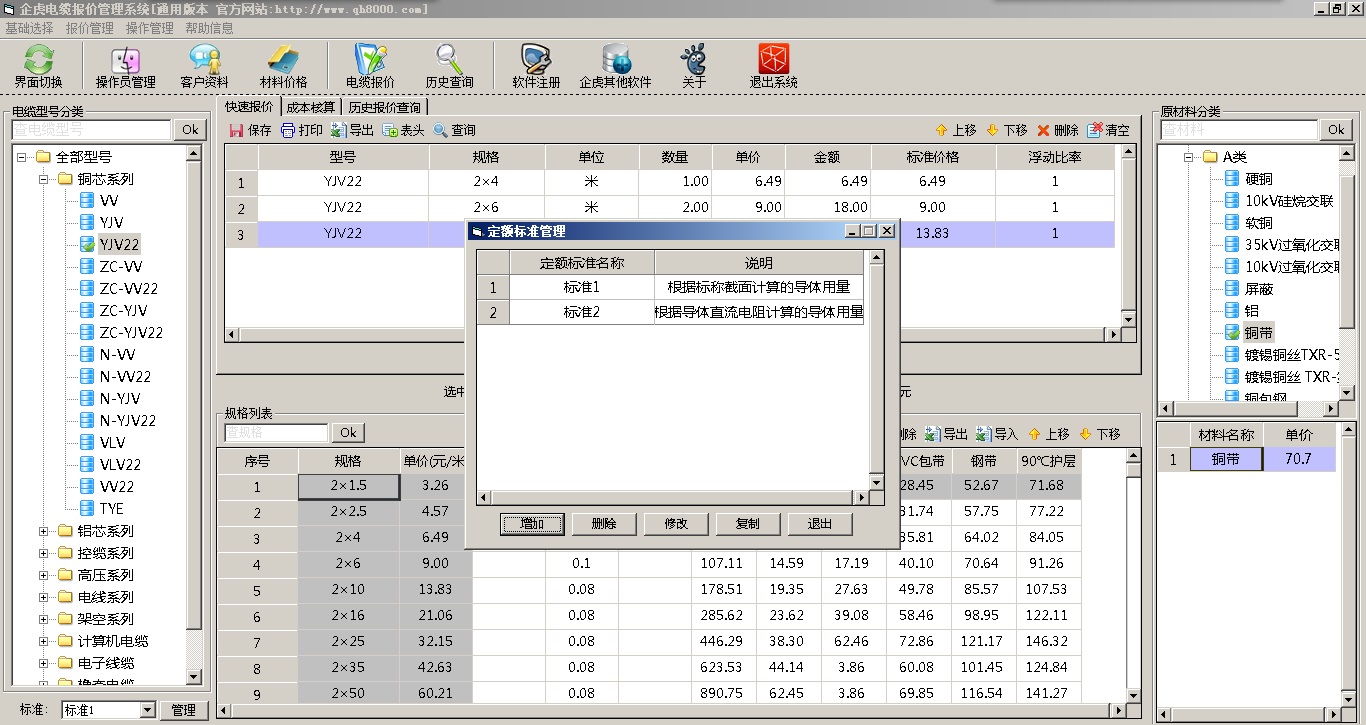Viewport: 1366px width, 725px height.
Task: Open 操作员管理 from the toolbar
Action: (x=125, y=67)
